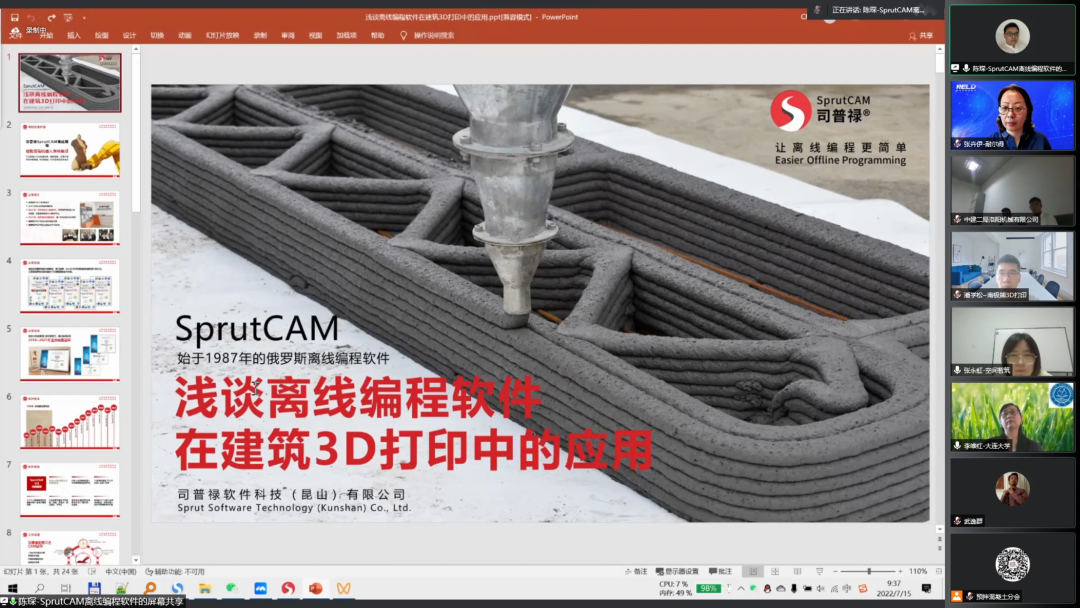Viewport: 1080px width, 608px height.
Task: Switch to Normal view icon in status bar
Action: (x=753, y=572)
